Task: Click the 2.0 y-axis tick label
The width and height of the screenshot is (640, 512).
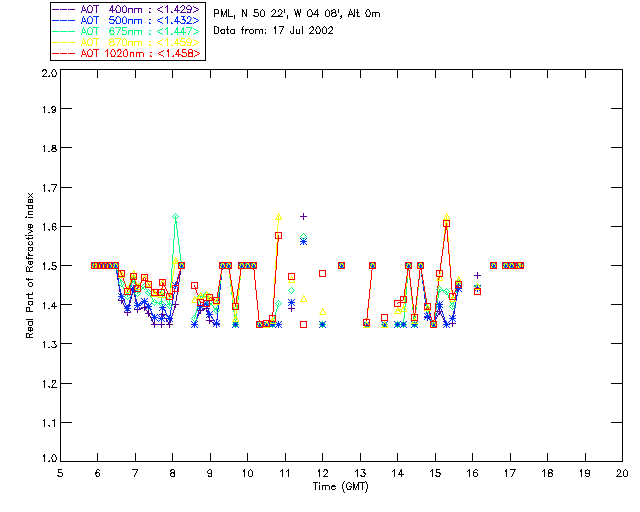Action: 49,73
